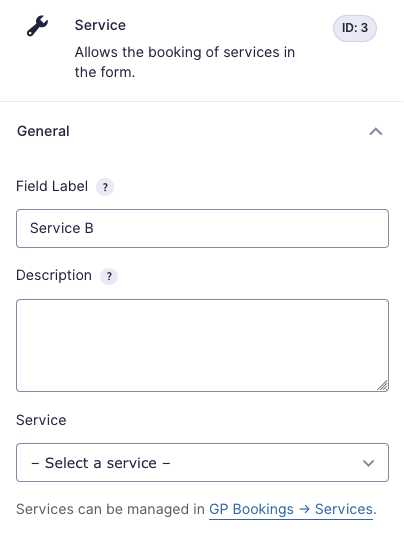Click the General section heading text

[43, 131]
